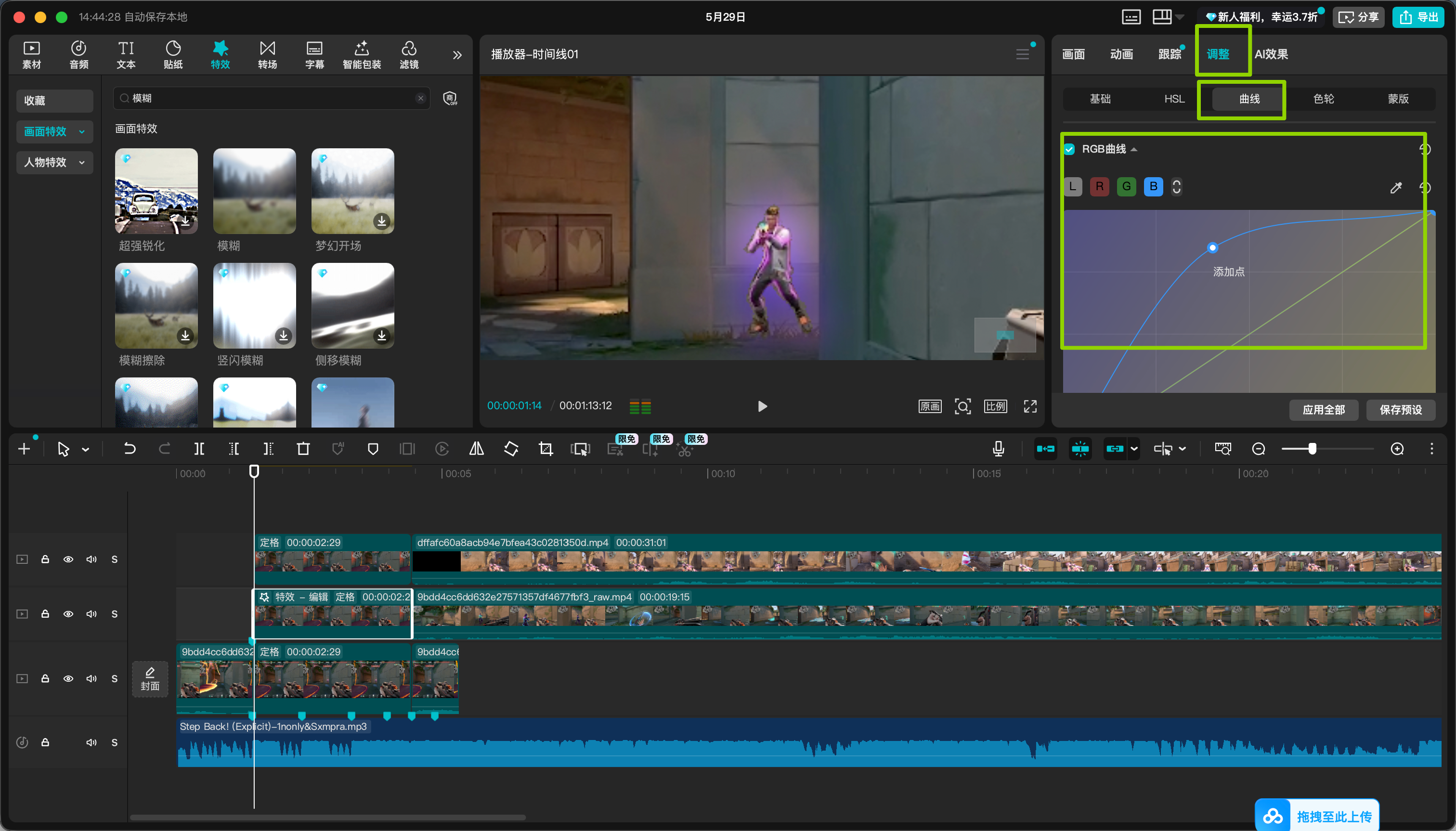1456x831 pixels.
Task: Click the 分享 share button
Action: click(1358, 17)
